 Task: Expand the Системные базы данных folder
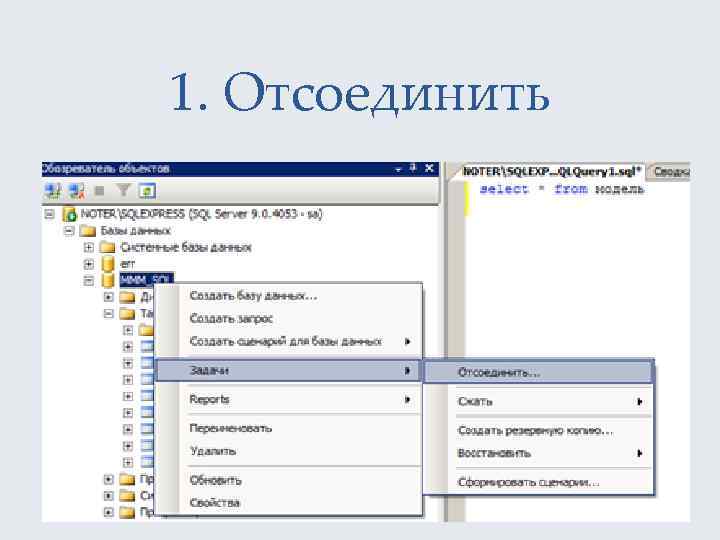pos(89,248)
